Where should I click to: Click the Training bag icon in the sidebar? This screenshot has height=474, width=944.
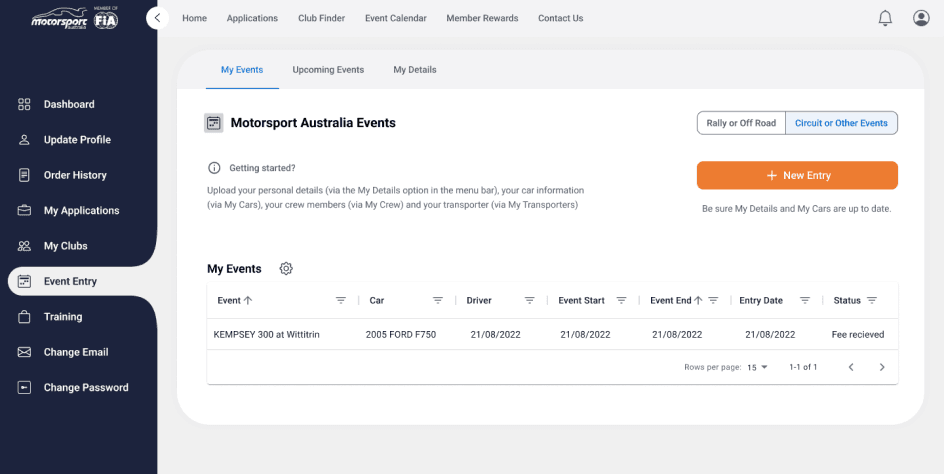[24, 317]
